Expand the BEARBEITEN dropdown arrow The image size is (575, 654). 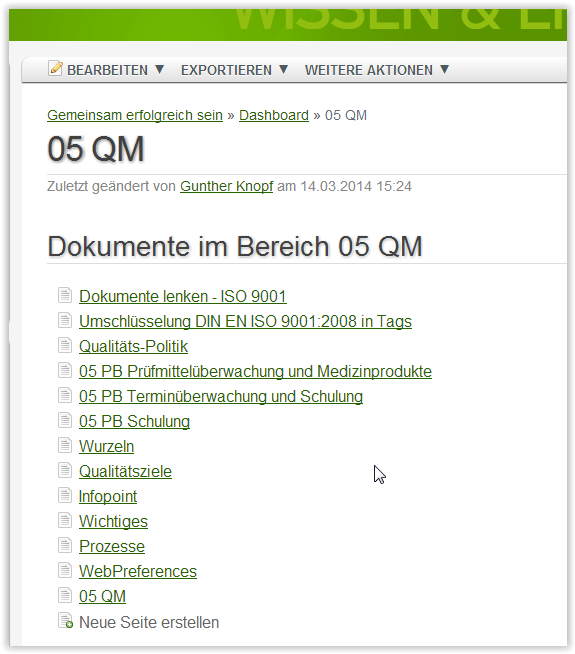point(159,69)
